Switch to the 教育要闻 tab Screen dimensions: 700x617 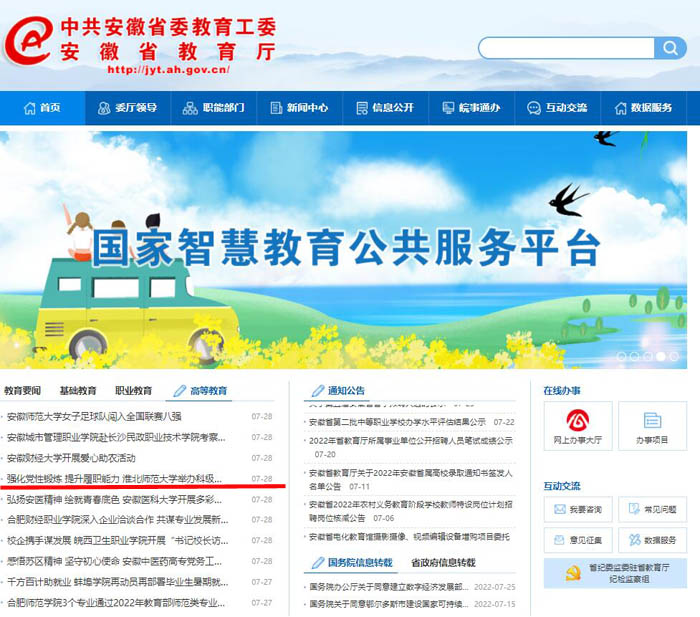pyautogui.click(x=22, y=391)
